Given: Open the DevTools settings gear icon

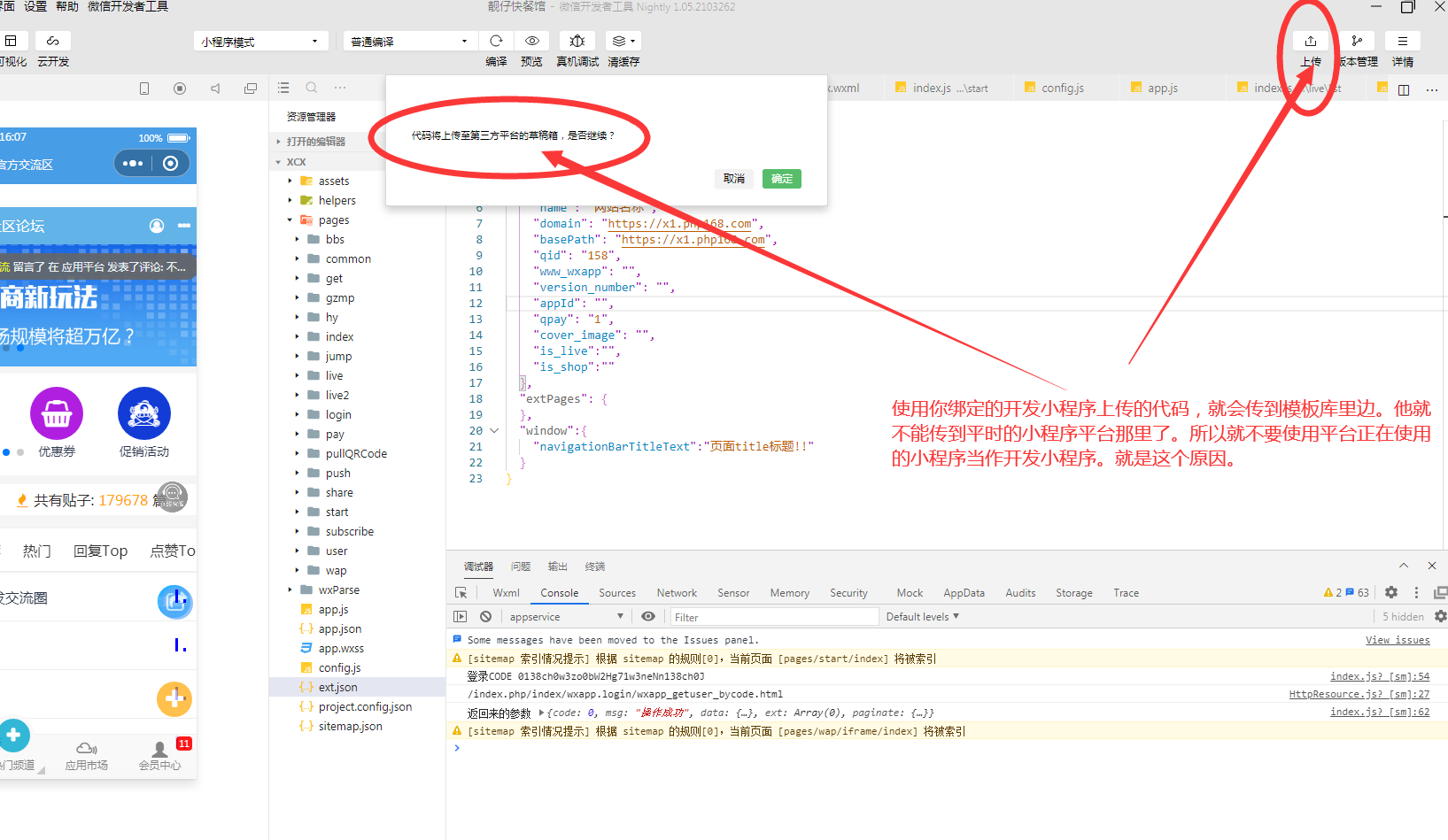Looking at the screenshot, I should pyautogui.click(x=1391, y=592).
